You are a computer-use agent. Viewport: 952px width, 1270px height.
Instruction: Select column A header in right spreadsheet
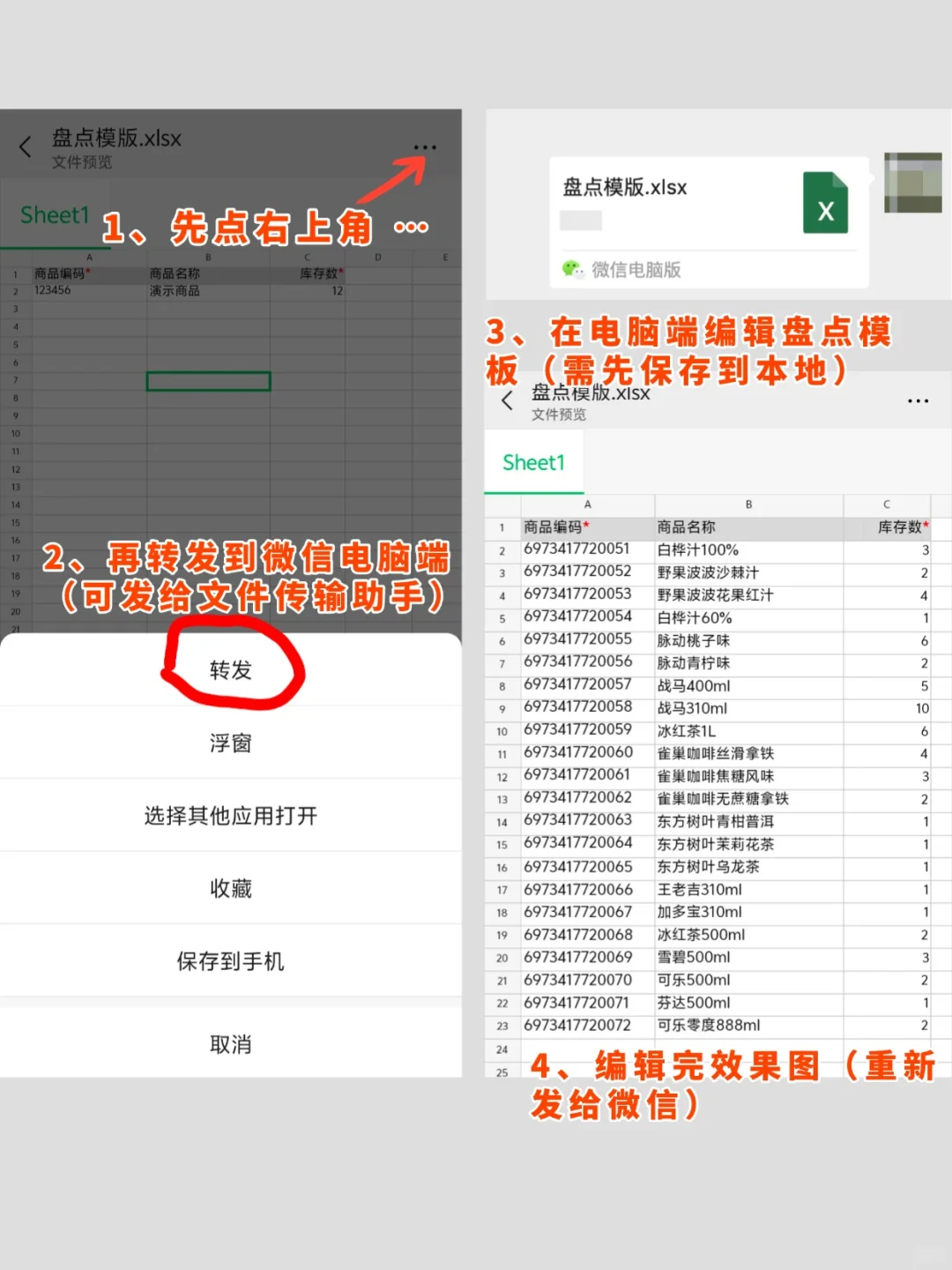(587, 504)
